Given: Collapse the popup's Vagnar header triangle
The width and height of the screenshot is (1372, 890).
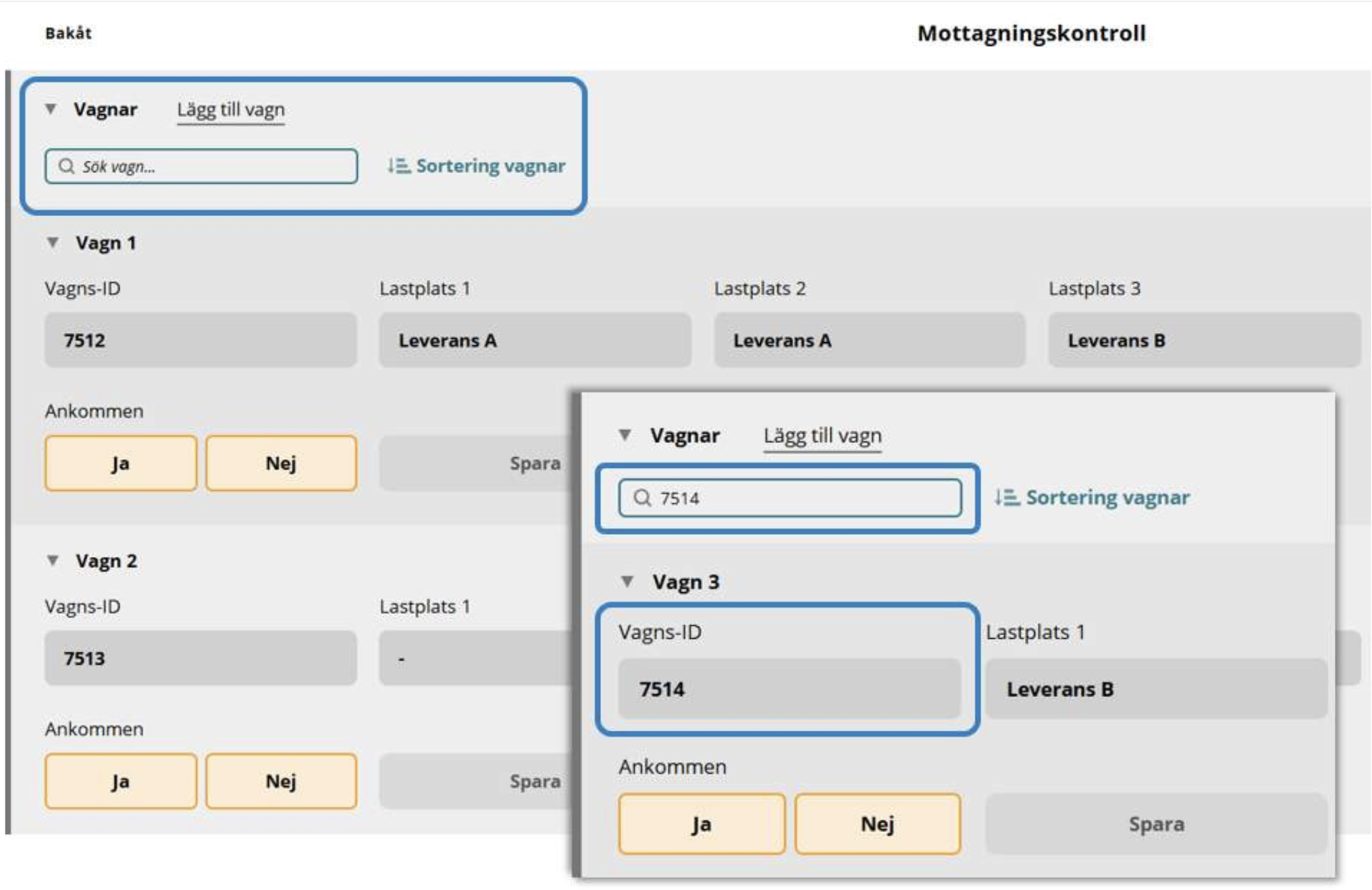Looking at the screenshot, I should tap(625, 435).
